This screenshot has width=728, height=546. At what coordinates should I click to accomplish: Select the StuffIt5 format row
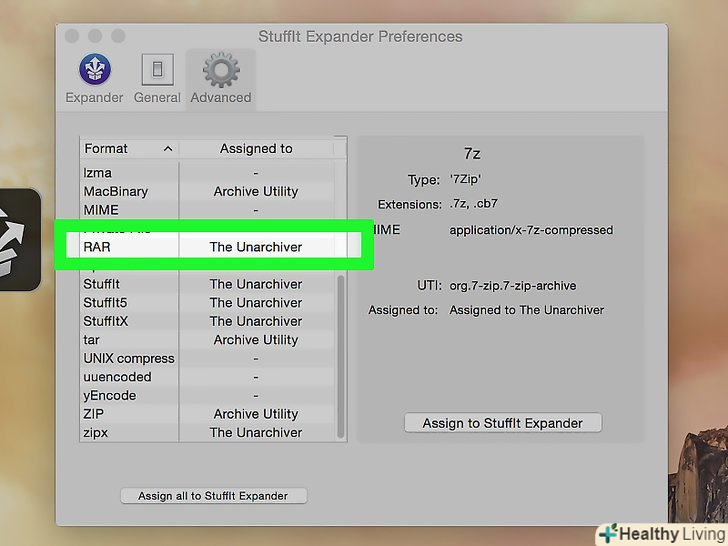tap(207, 303)
